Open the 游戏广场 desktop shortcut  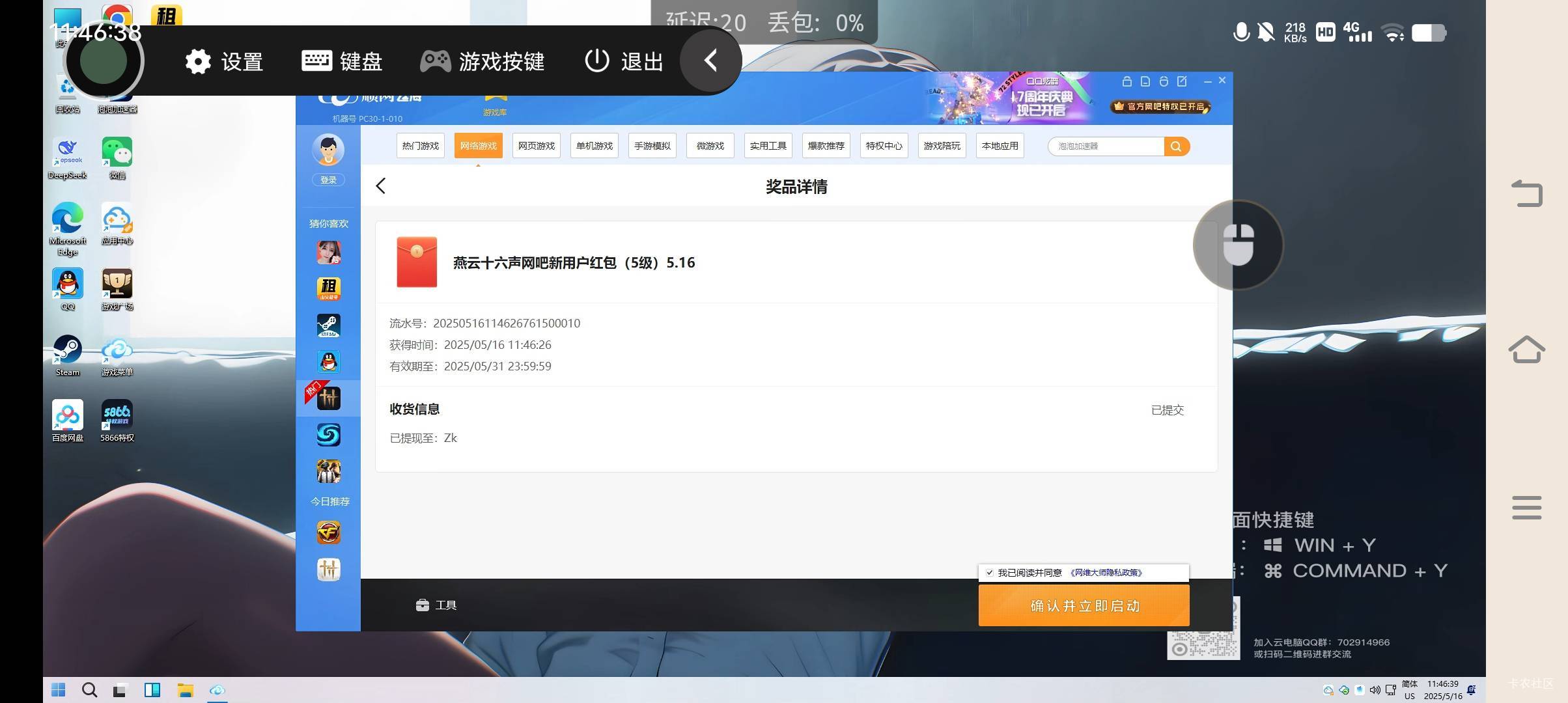pos(117,290)
